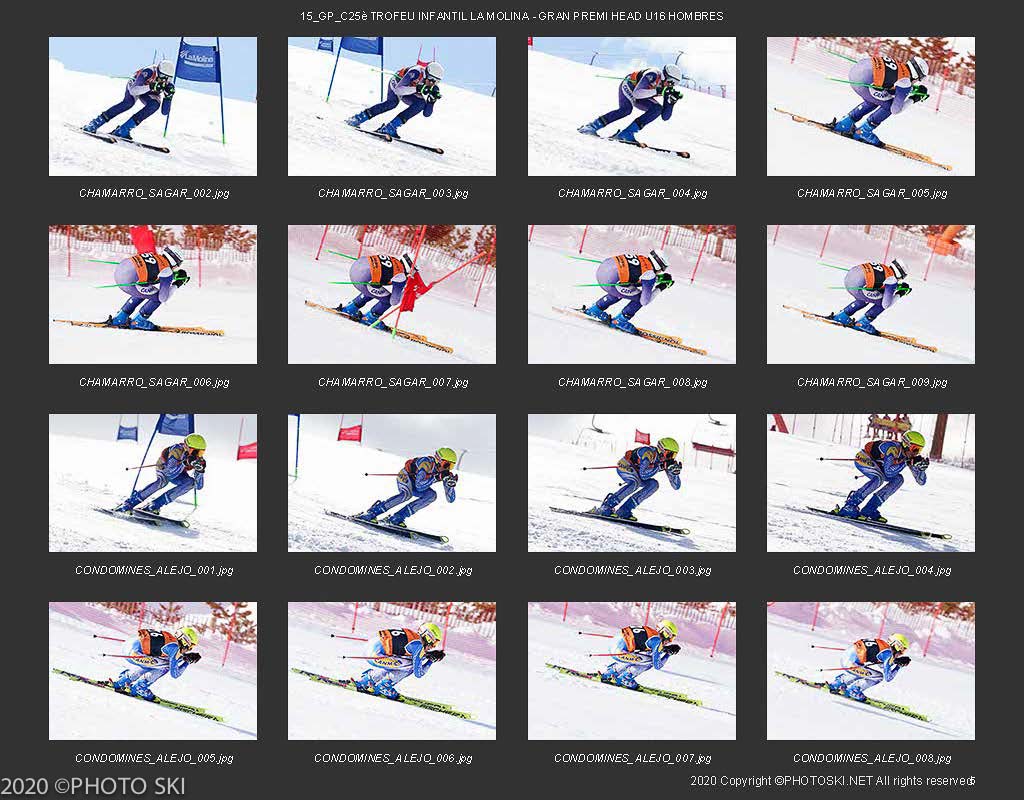Select the CHAMARRO_SAGAR_003.jpg photo
1024x800 pixels.
392,106
